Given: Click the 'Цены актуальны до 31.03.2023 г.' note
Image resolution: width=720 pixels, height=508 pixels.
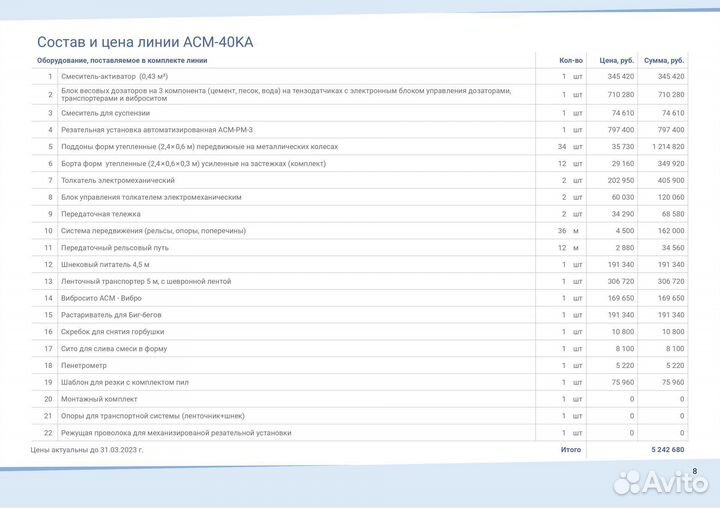Looking at the screenshot, I should point(87,450).
